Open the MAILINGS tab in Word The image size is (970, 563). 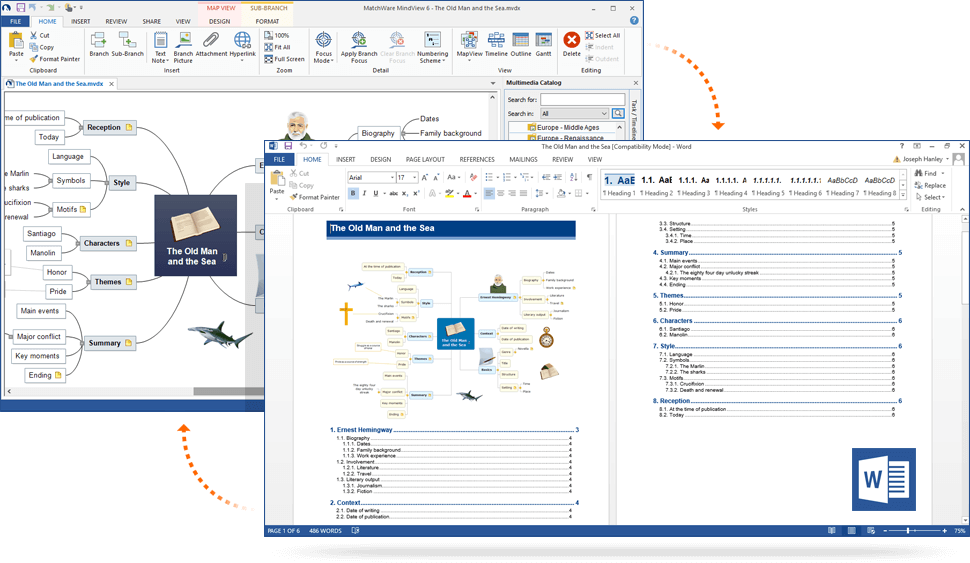click(523, 160)
